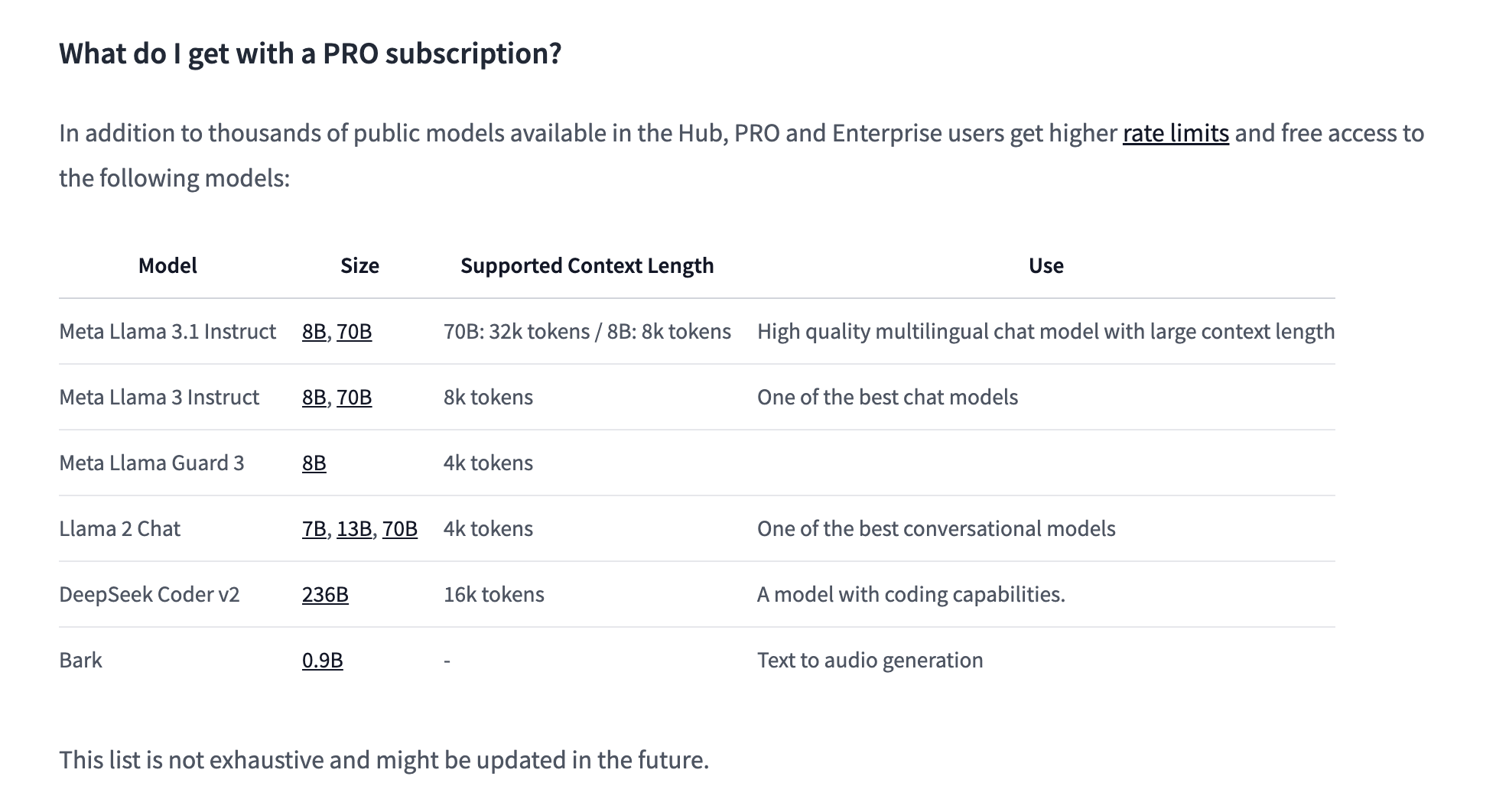Click the Use column header
The image size is (1496, 812).
pos(1046,265)
